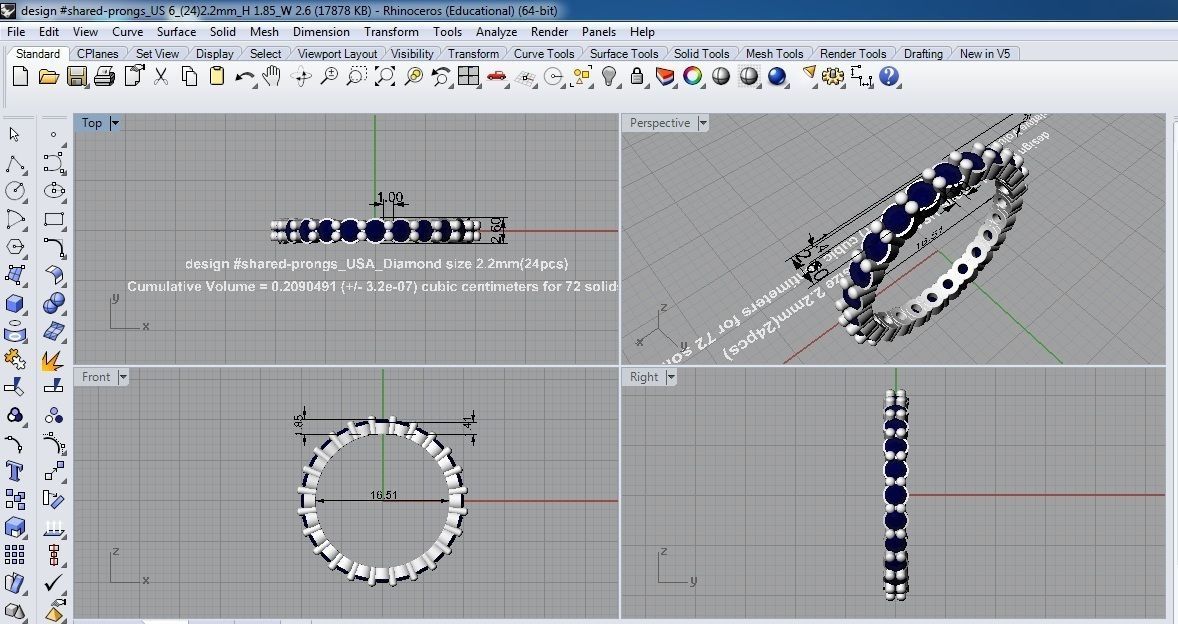Click the Cumulative Volume text in Top view
Image resolution: width=1178 pixels, height=624 pixels.
point(373,286)
